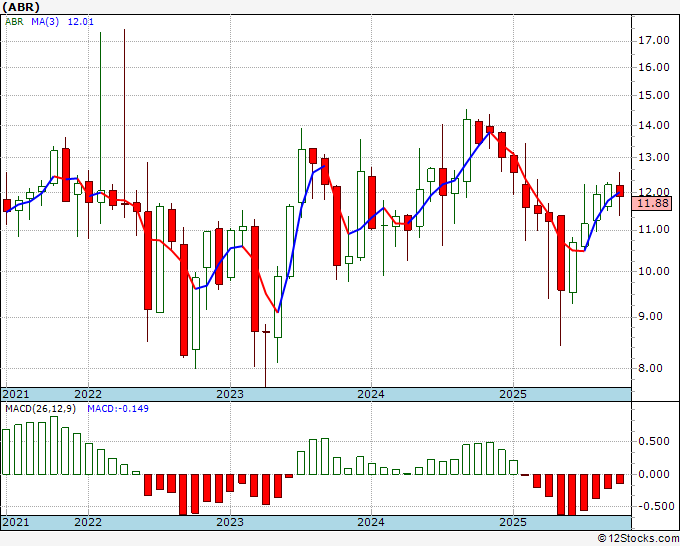Click the 12.01 moving average value

tap(81, 21)
